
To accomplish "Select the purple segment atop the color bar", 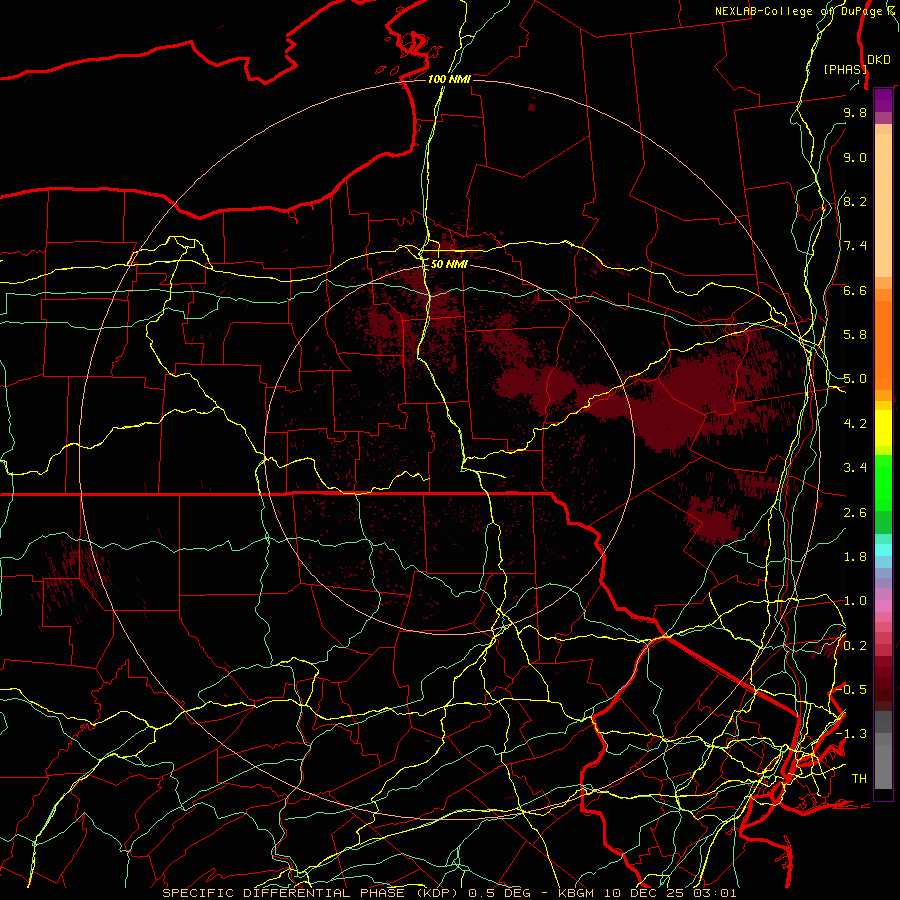I will (x=883, y=100).
